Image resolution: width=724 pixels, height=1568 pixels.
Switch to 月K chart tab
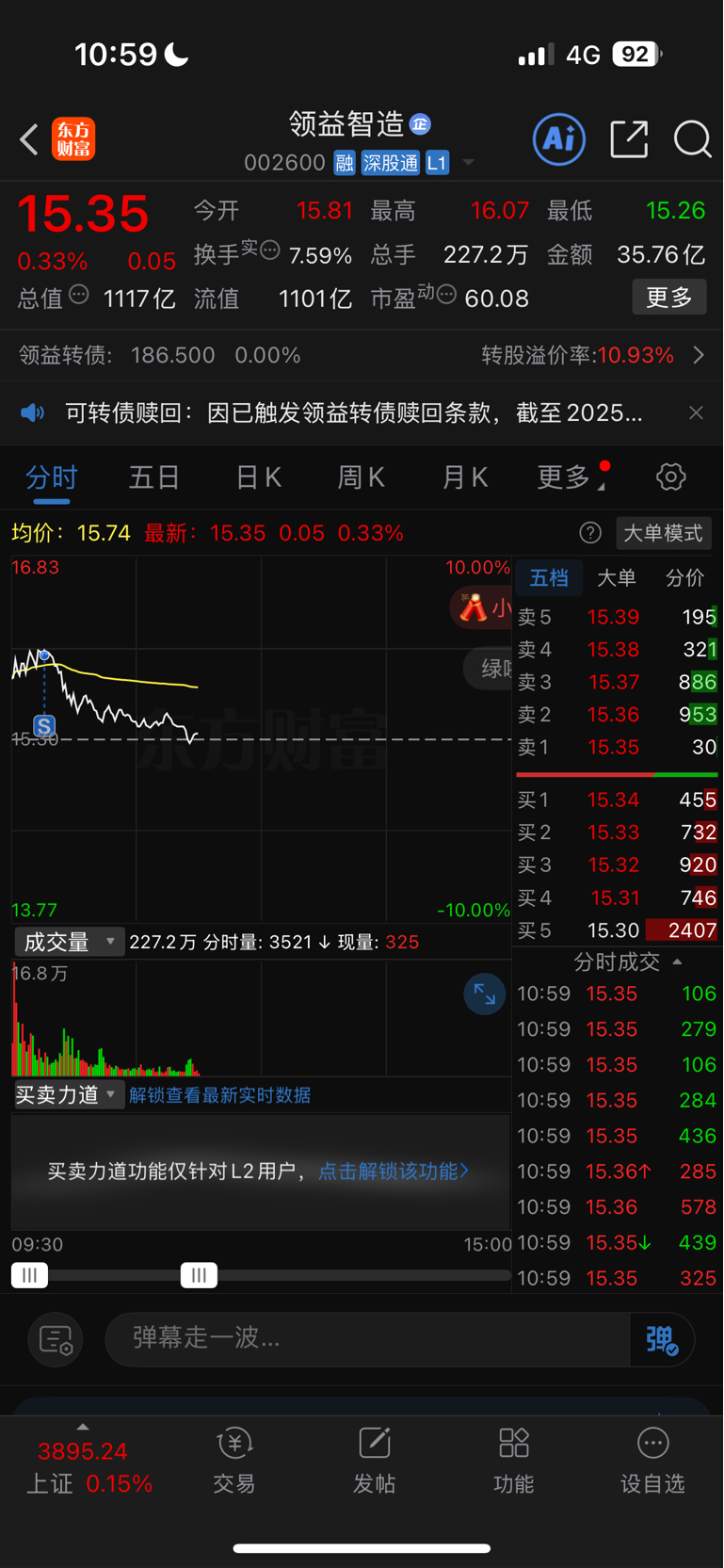point(465,477)
